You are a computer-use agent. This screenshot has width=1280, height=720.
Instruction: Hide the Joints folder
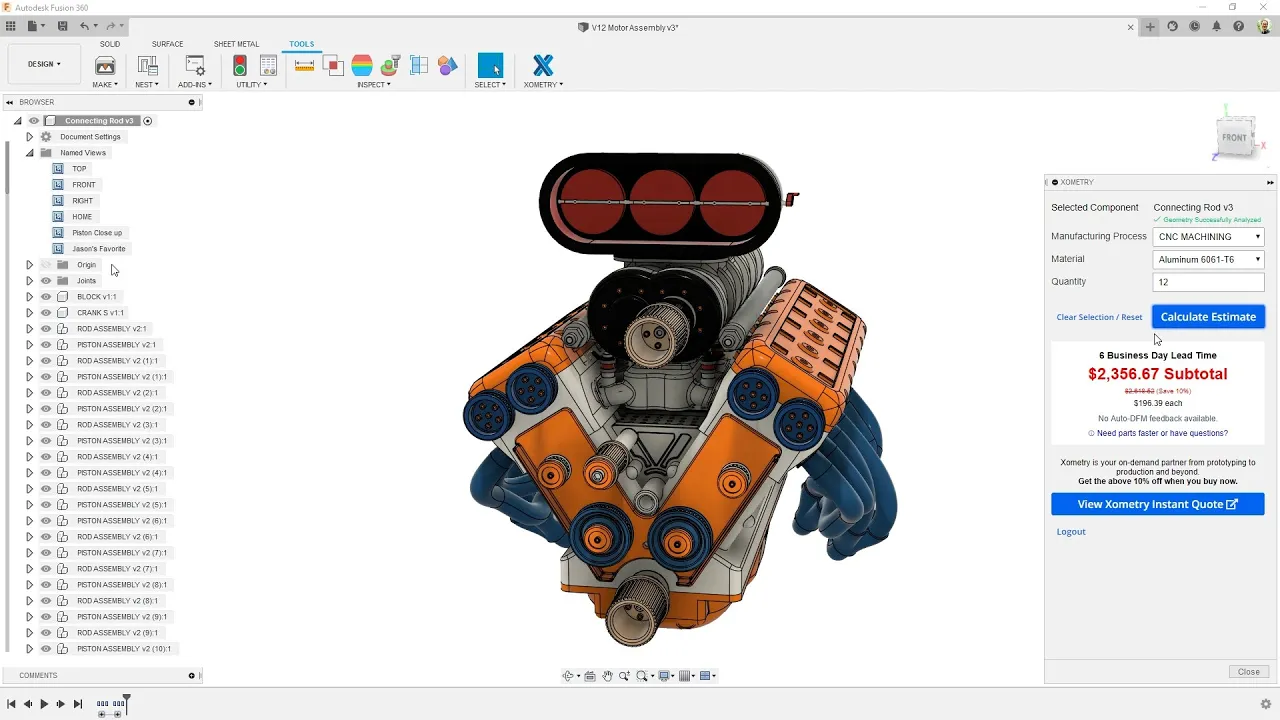tap(46, 281)
